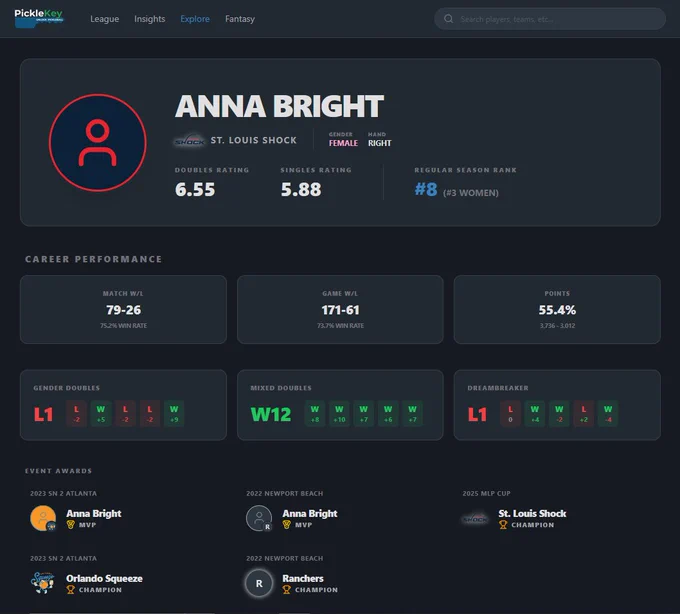
Task: Click the Mixed Doubles W +10 result tile
Action: (x=339, y=414)
